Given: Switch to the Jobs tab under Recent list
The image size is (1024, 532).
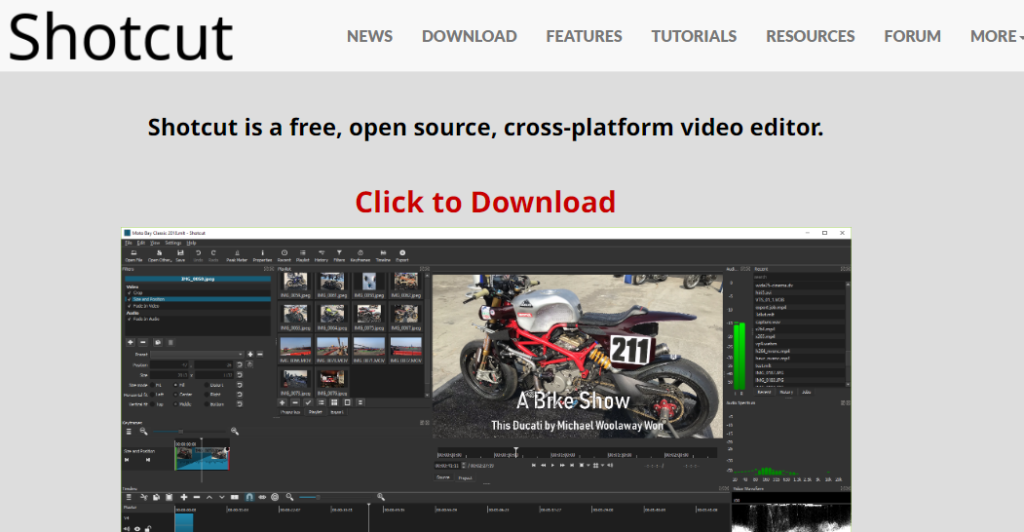Looking at the screenshot, I should pos(807,392).
